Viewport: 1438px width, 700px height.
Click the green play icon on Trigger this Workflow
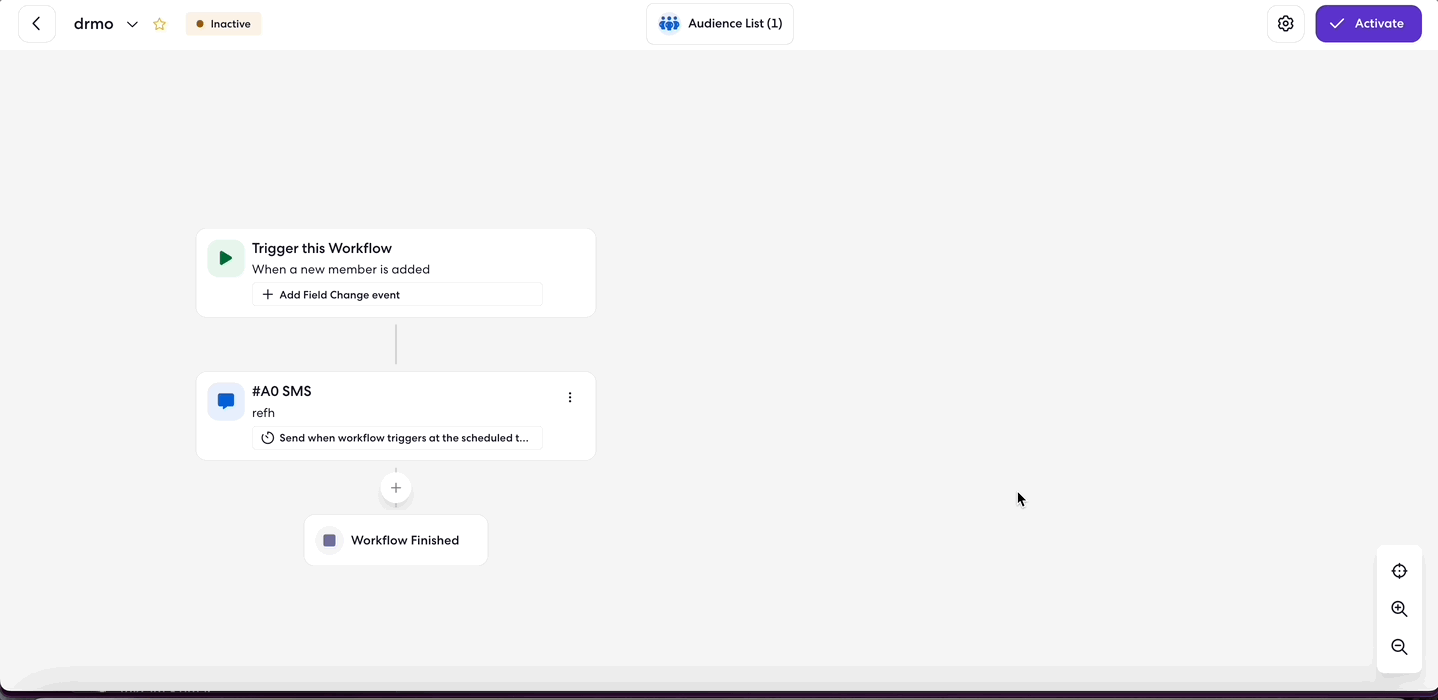(x=225, y=257)
